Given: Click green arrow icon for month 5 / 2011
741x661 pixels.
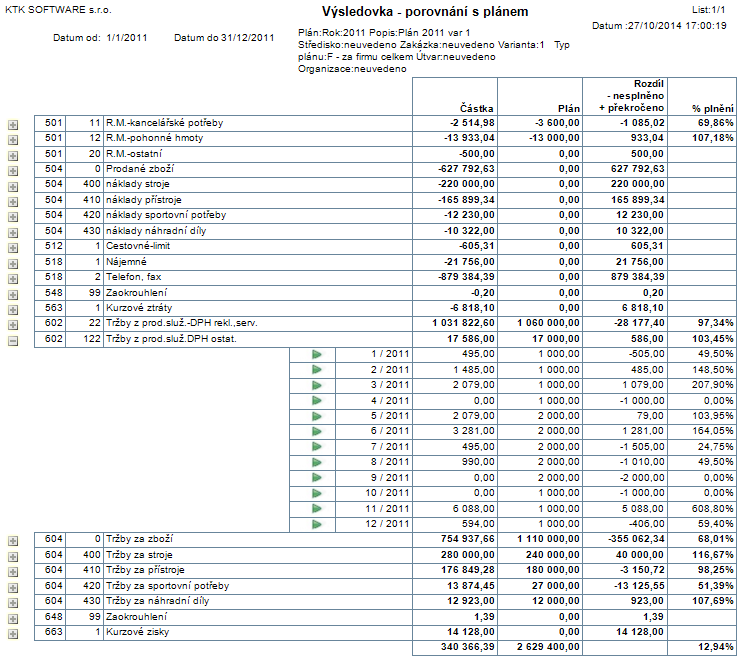Looking at the screenshot, I should (x=317, y=416).
